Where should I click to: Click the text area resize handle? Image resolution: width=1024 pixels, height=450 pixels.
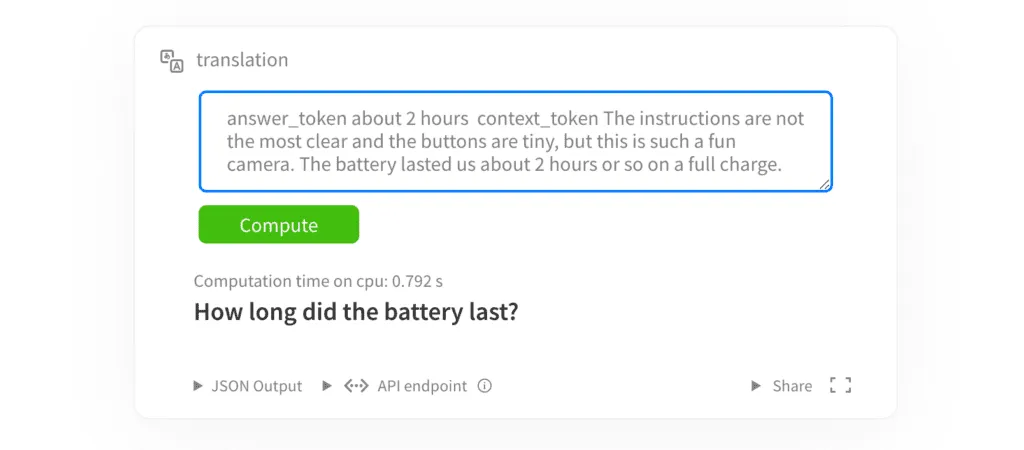pos(825,184)
